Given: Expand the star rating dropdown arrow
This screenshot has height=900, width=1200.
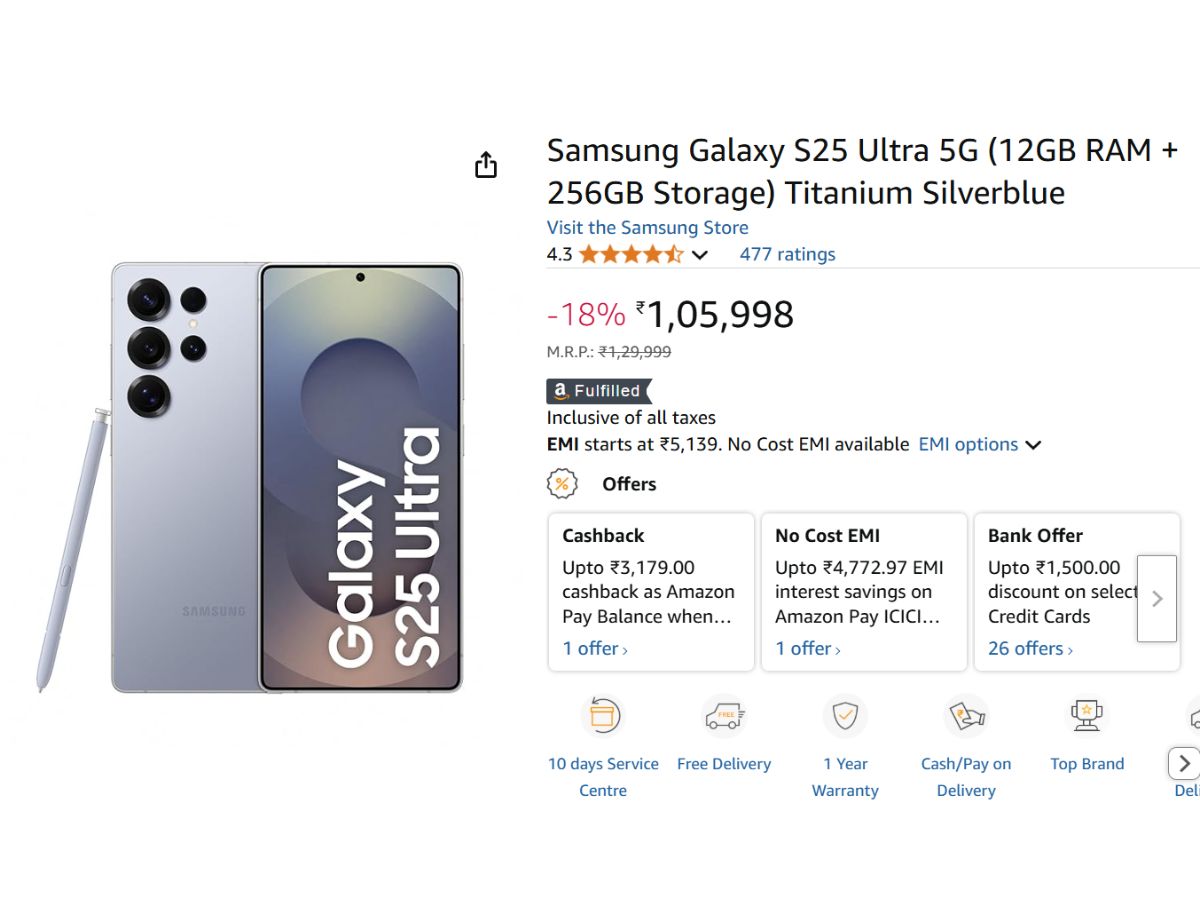Looking at the screenshot, I should point(700,255).
